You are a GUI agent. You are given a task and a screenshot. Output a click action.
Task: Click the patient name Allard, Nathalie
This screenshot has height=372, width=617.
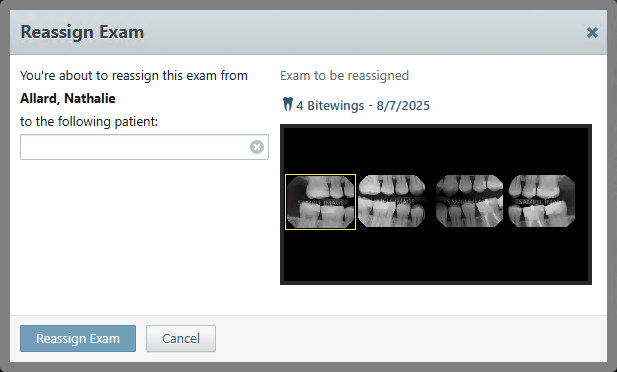pyautogui.click(x=68, y=98)
